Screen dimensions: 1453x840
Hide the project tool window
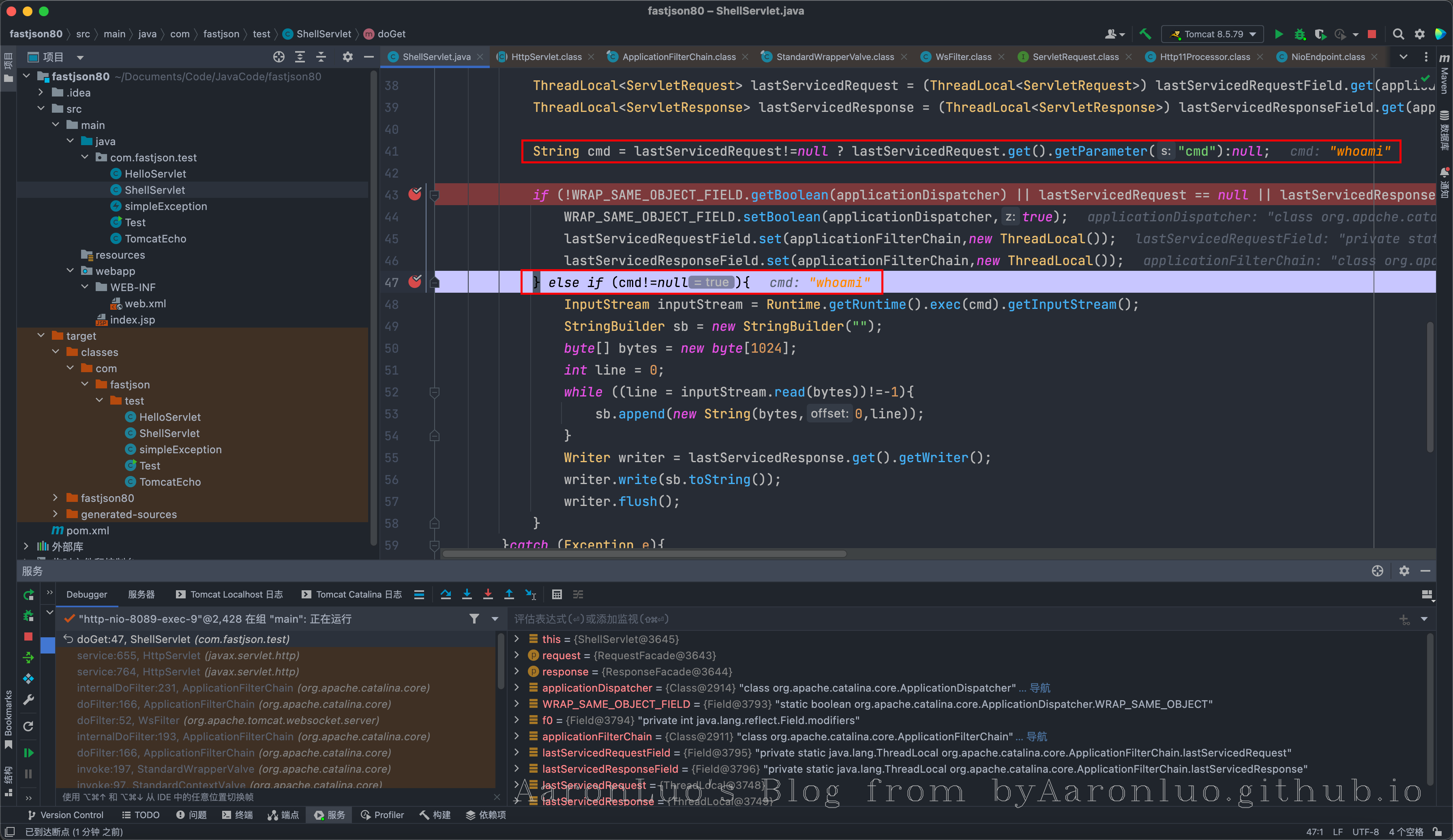tap(369, 56)
